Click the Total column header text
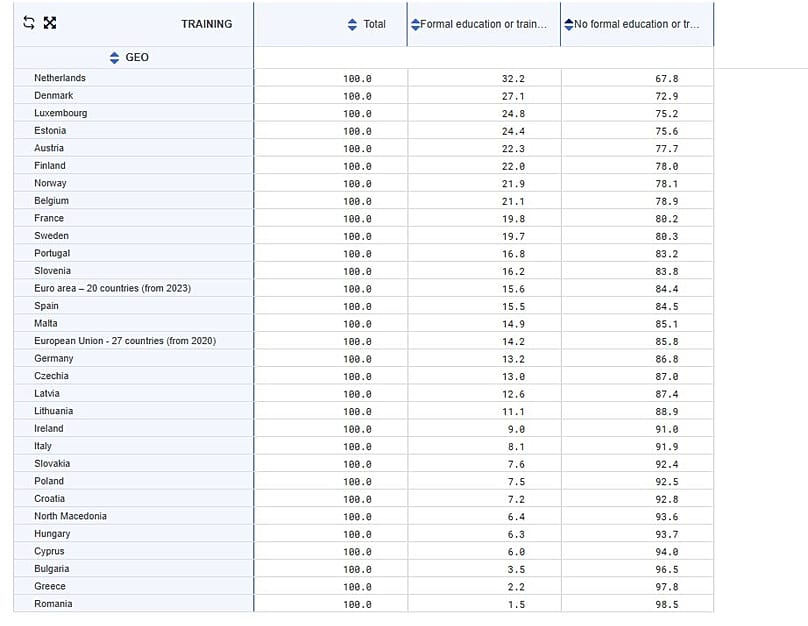The width and height of the screenshot is (808, 626). coord(375,24)
